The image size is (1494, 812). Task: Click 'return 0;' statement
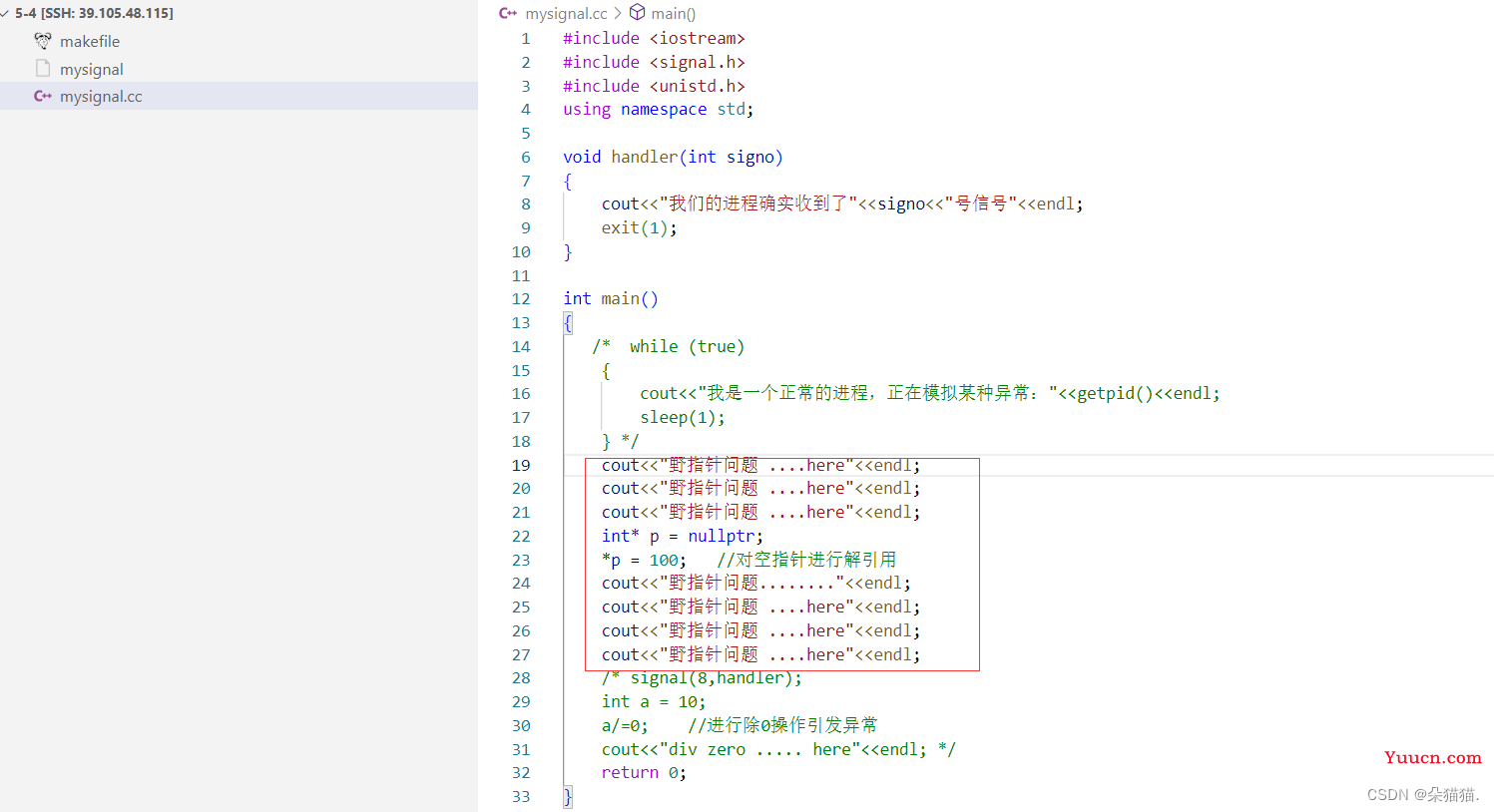pos(644,773)
